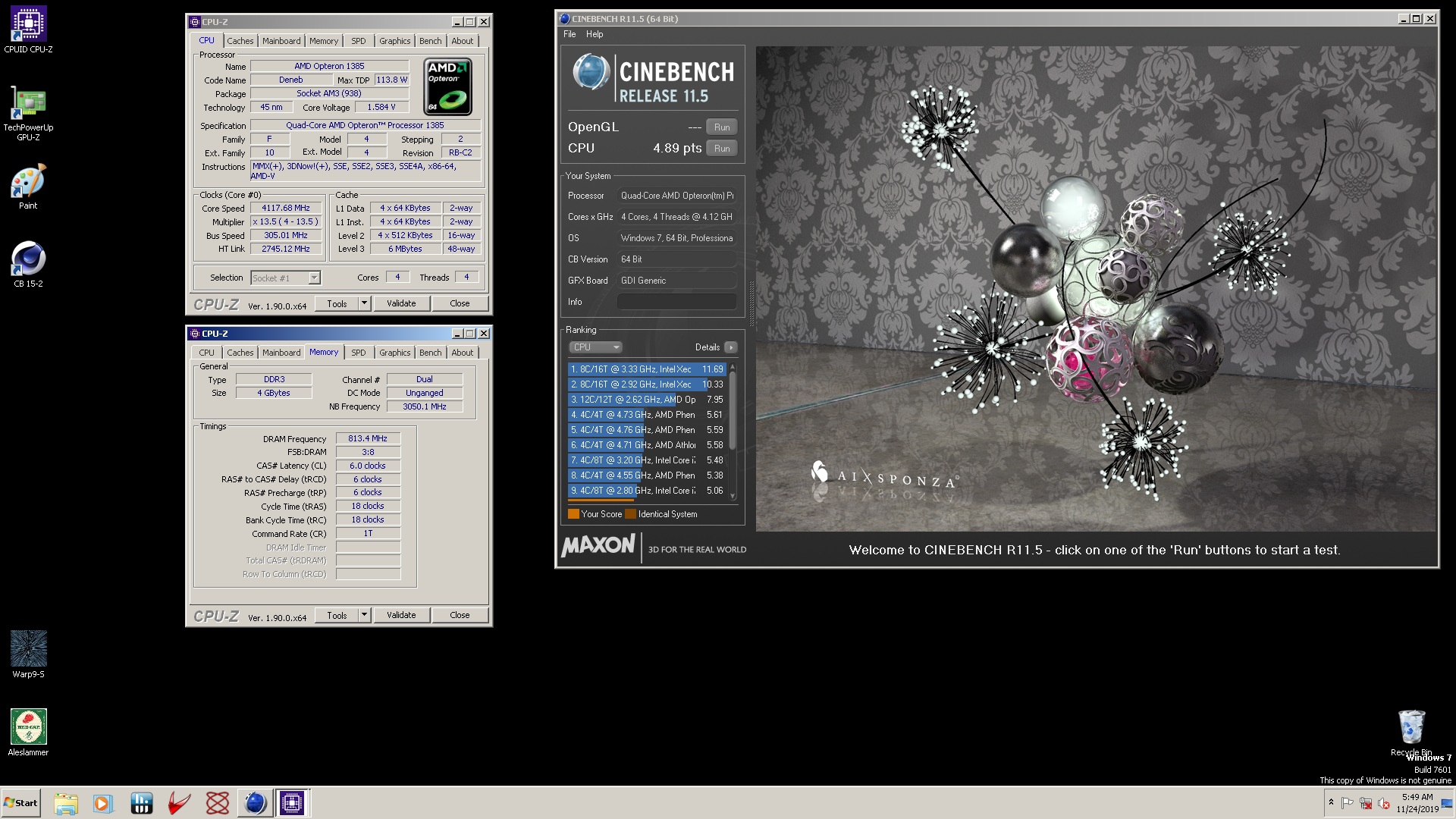Screen dimensions: 1456x819
Task: Open the Recycle Bin
Action: click(x=1410, y=733)
